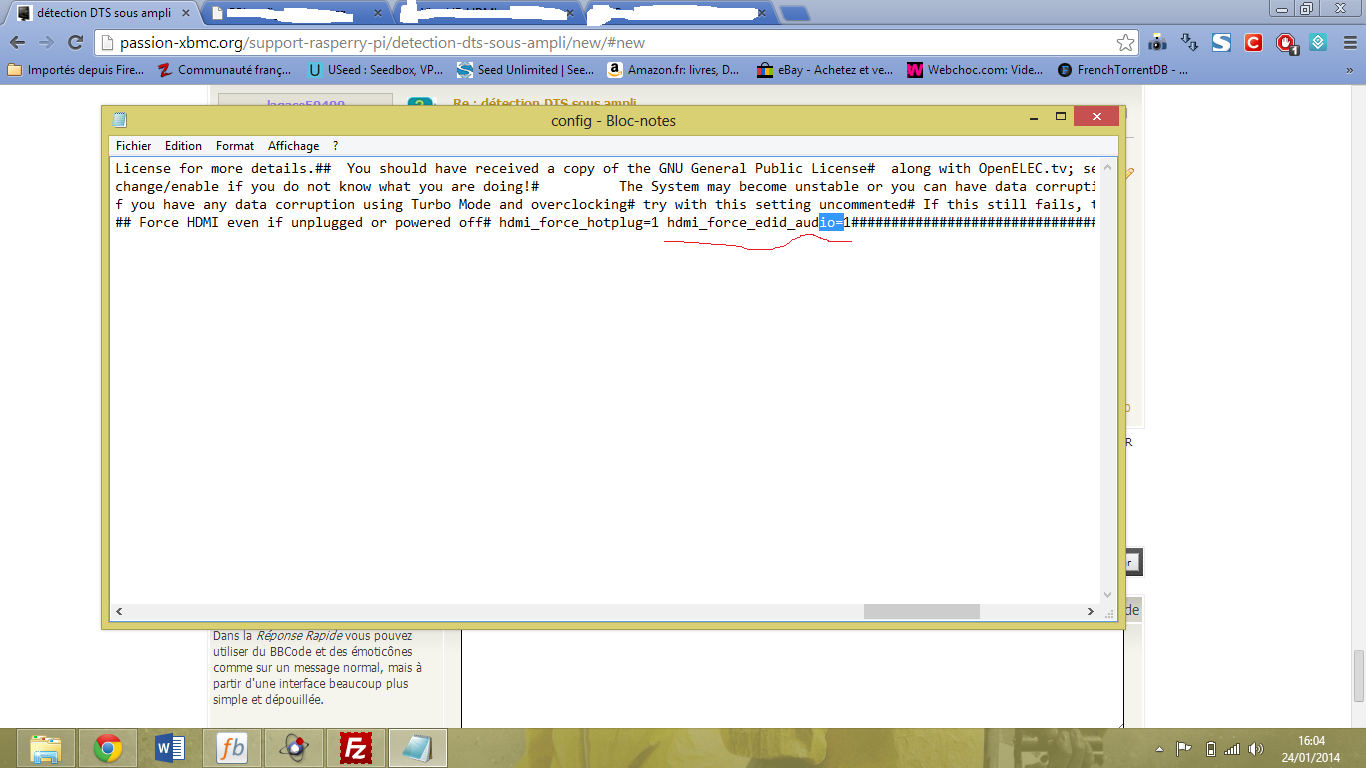Open Microsoft Word from the taskbar

[x=170, y=747]
